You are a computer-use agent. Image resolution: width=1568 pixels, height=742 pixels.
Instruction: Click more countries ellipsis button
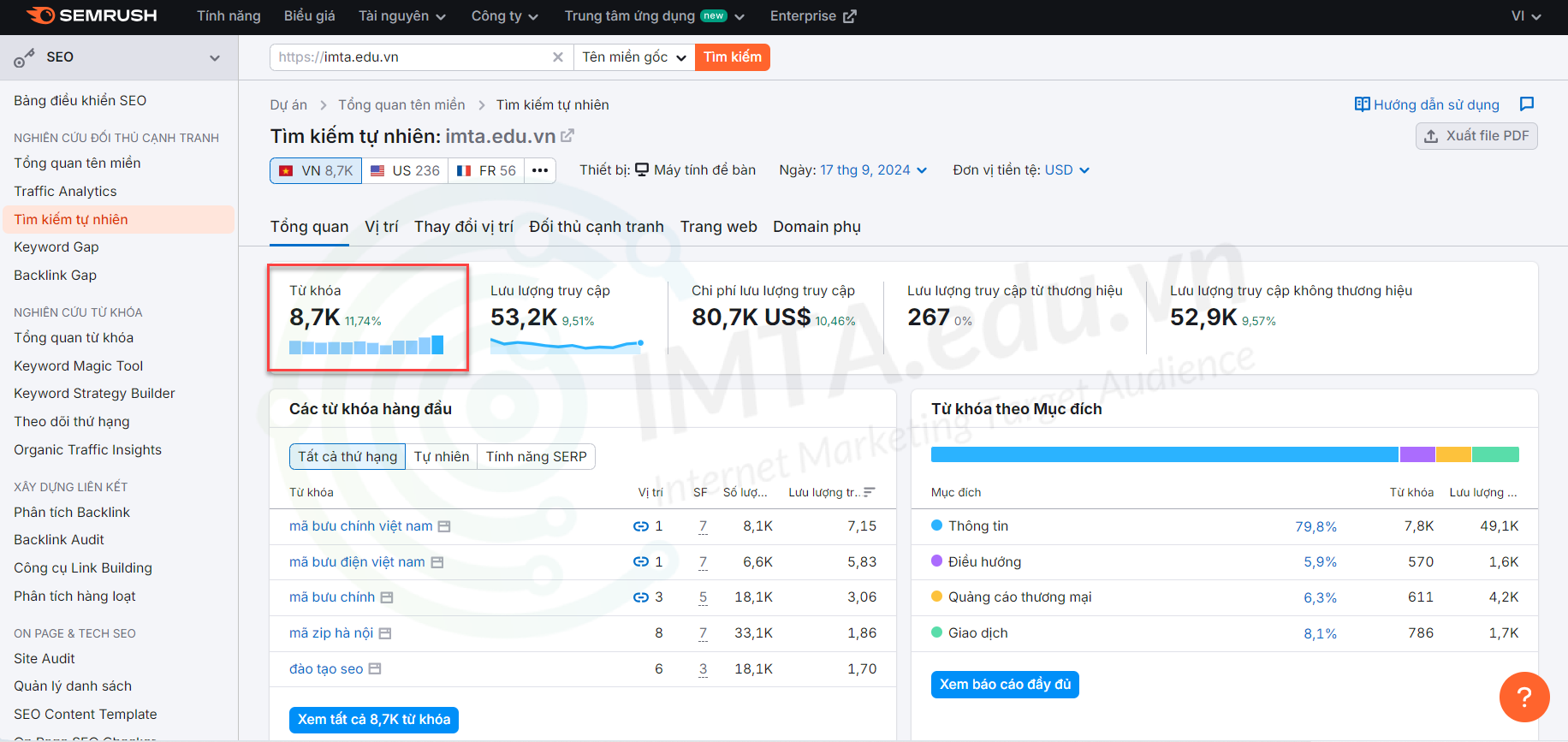(540, 170)
